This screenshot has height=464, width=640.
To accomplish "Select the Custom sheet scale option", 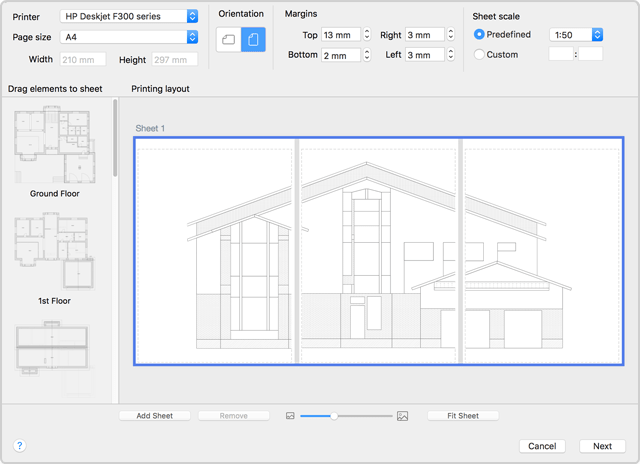I will pyautogui.click(x=480, y=54).
